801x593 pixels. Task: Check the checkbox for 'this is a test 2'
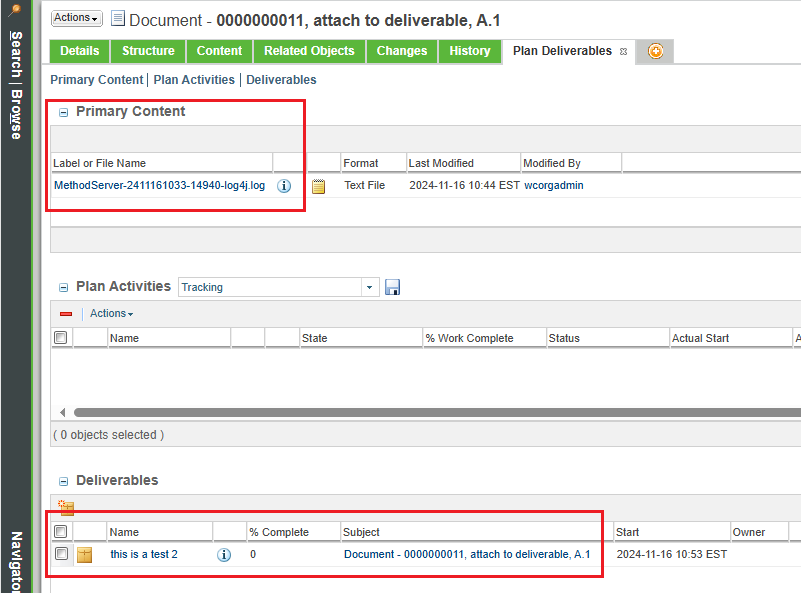coord(61,554)
